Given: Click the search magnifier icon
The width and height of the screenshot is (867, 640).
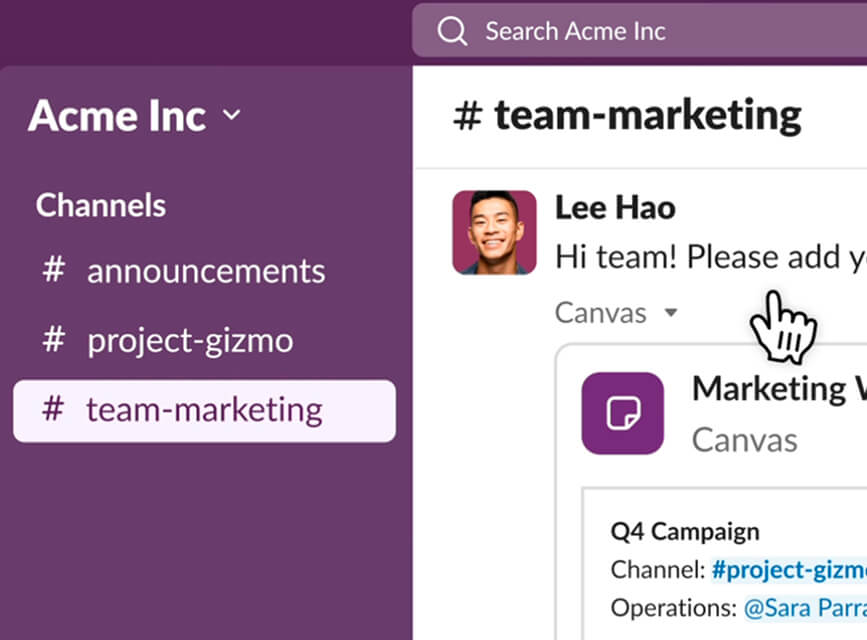Looking at the screenshot, I should [452, 31].
